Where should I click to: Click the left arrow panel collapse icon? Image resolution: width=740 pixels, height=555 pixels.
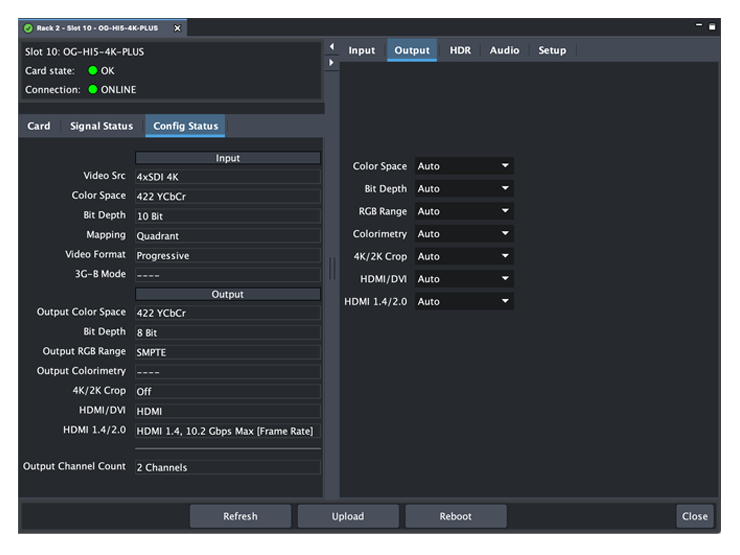pos(331,46)
